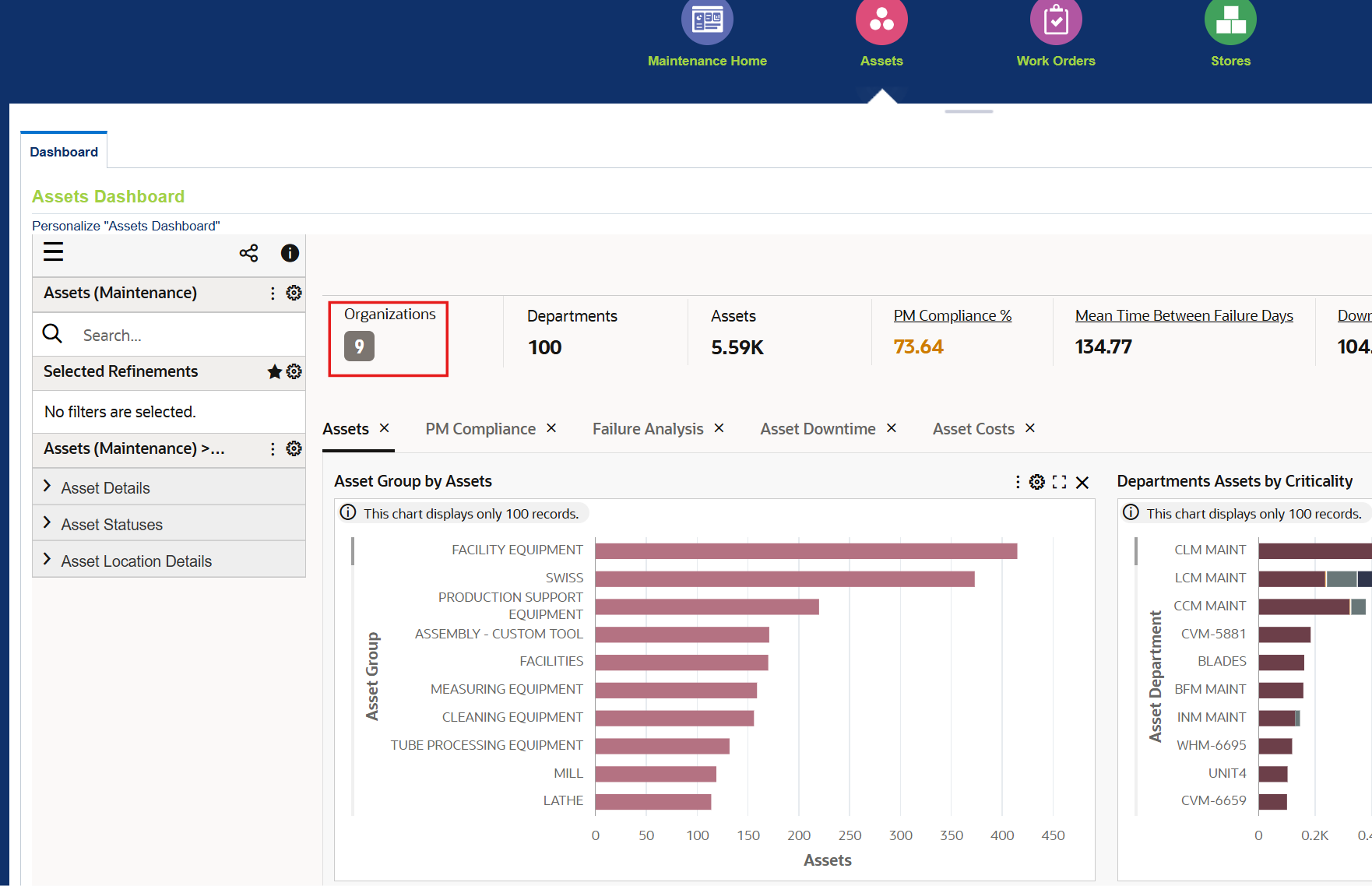Open the Work Orders icon
This screenshot has width=1372, height=886.
coord(1056,20)
